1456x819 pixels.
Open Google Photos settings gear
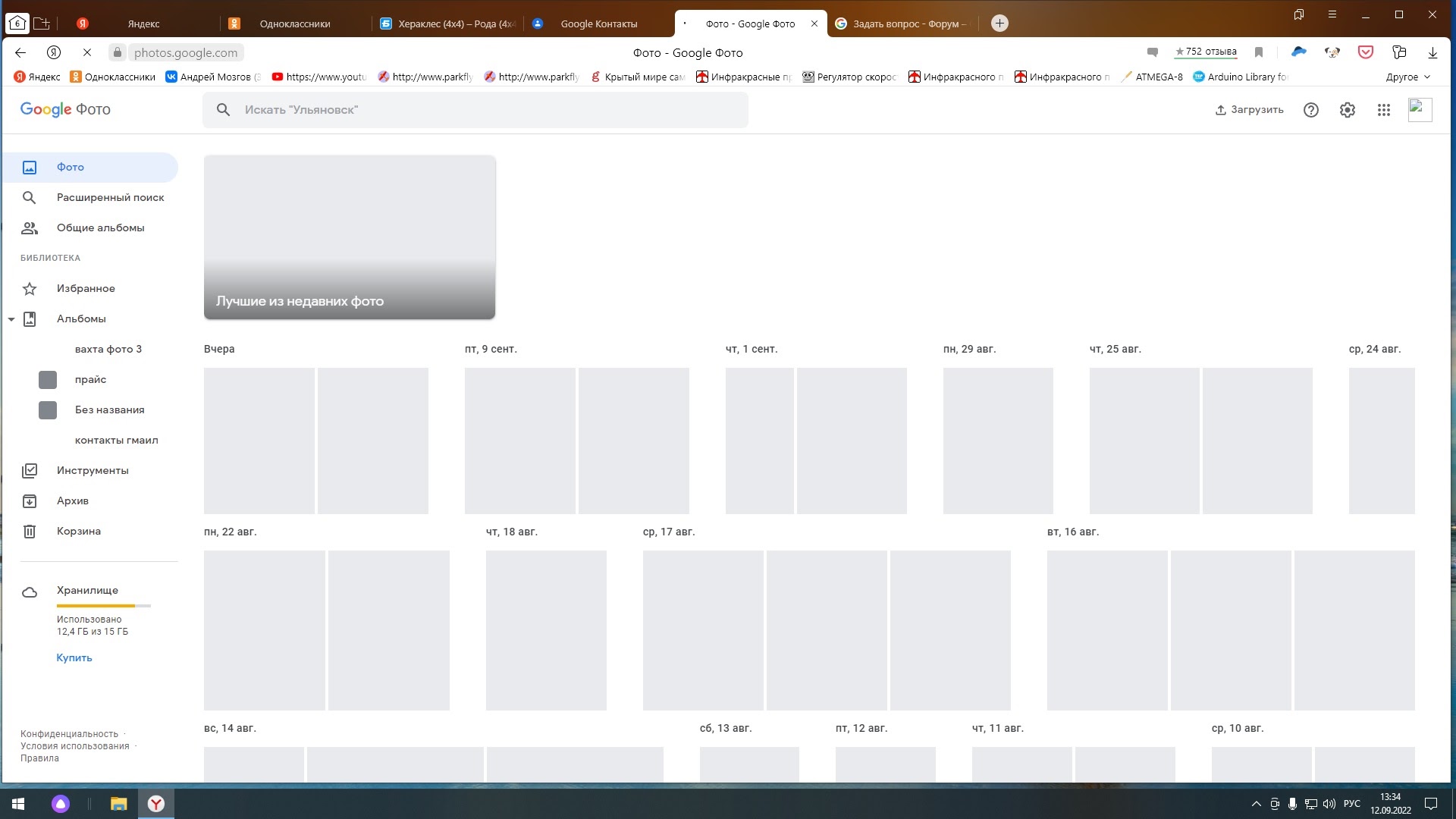[1347, 110]
